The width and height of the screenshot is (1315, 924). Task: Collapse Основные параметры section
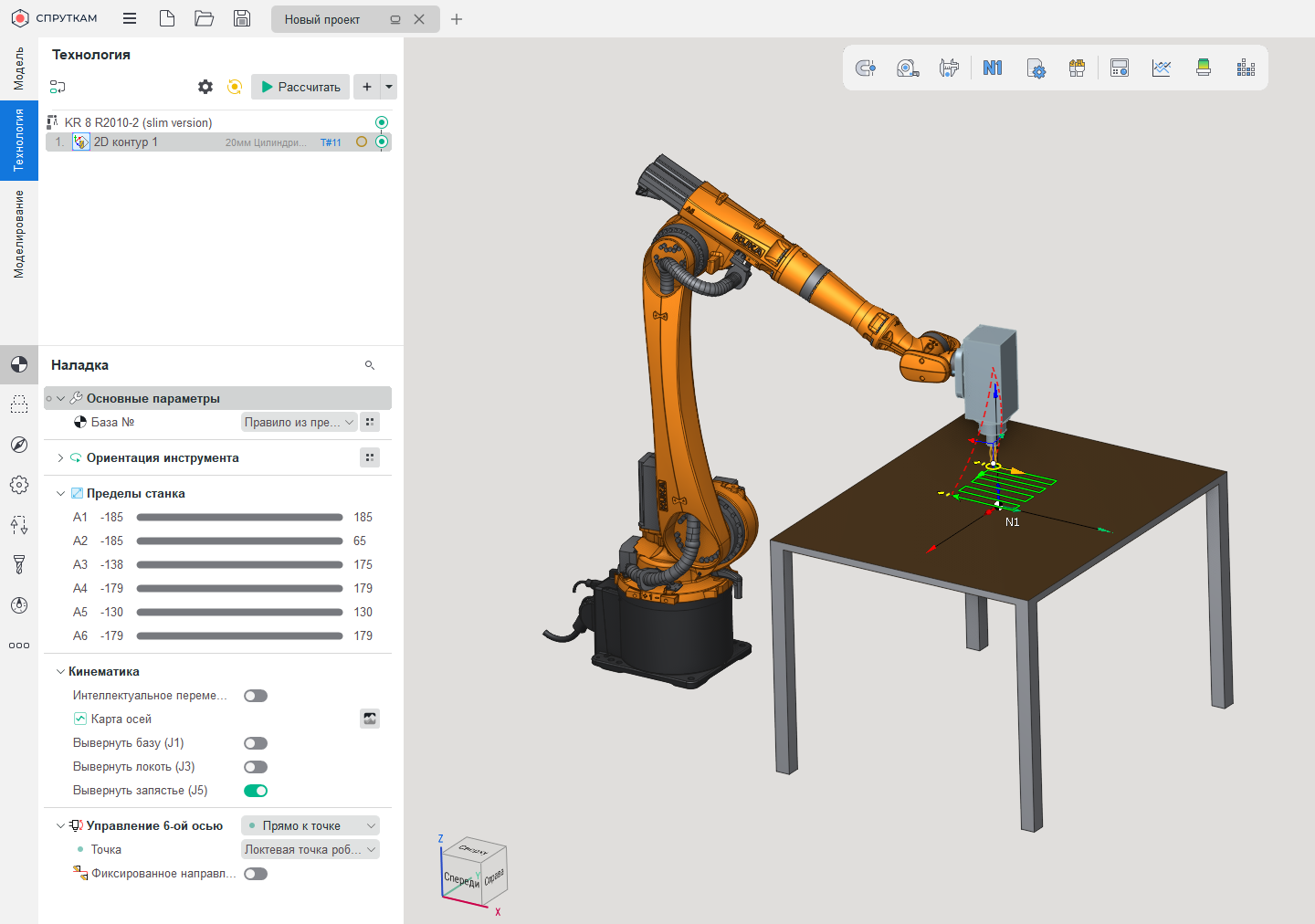60,398
